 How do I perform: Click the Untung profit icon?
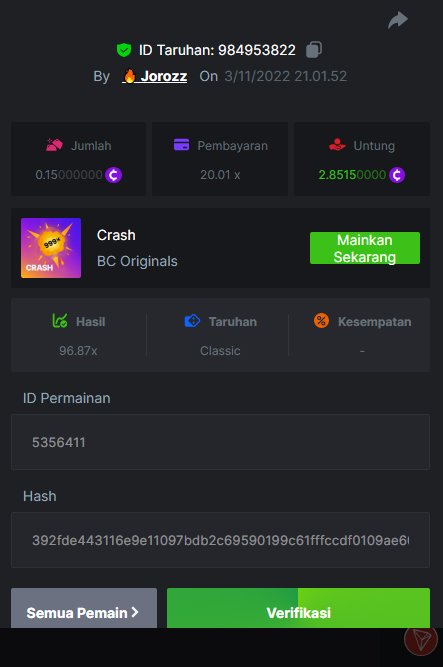tap(337, 145)
